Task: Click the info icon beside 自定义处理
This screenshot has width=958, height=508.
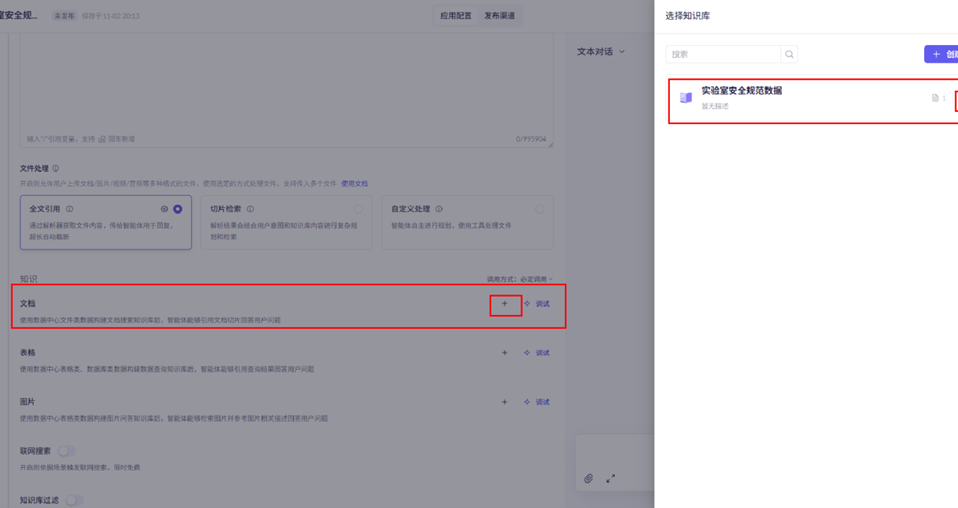Action: coord(439,209)
